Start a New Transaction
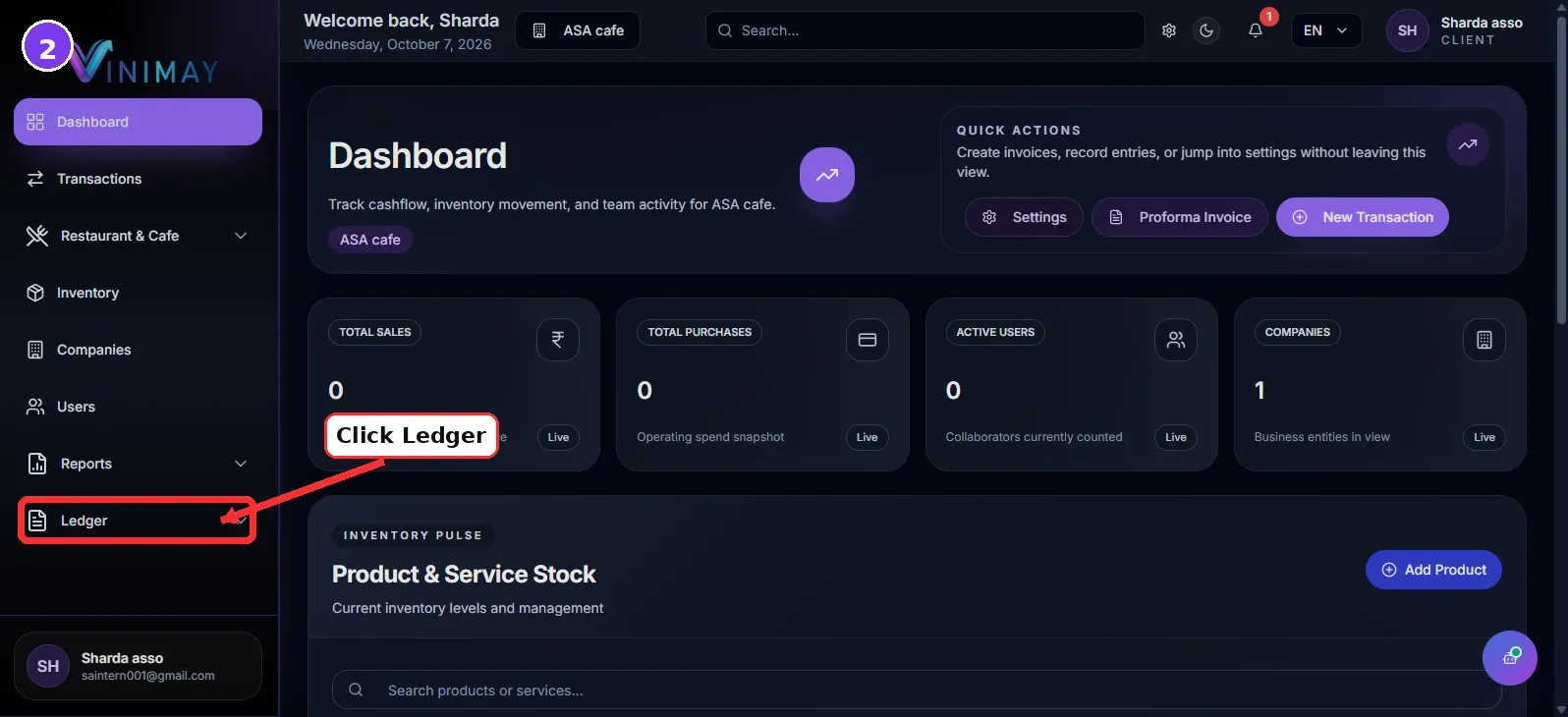The width and height of the screenshot is (1568, 717). tap(1363, 217)
